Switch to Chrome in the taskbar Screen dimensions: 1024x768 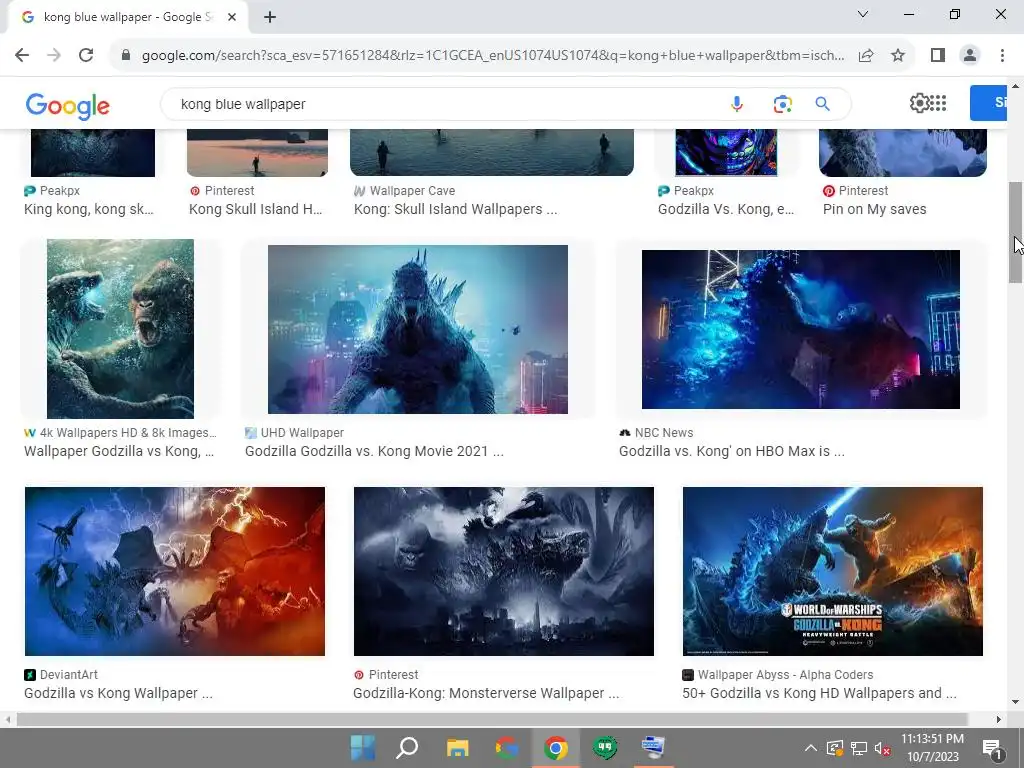pyautogui.click(x=556, y=748)
